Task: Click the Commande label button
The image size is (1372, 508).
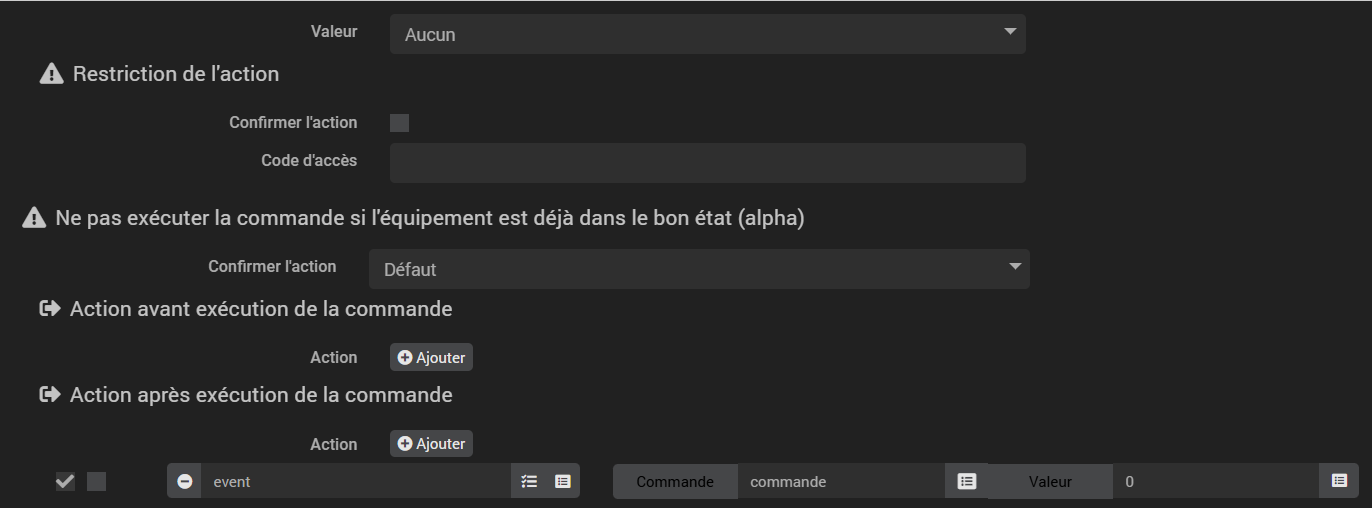Action: point(675,481)
